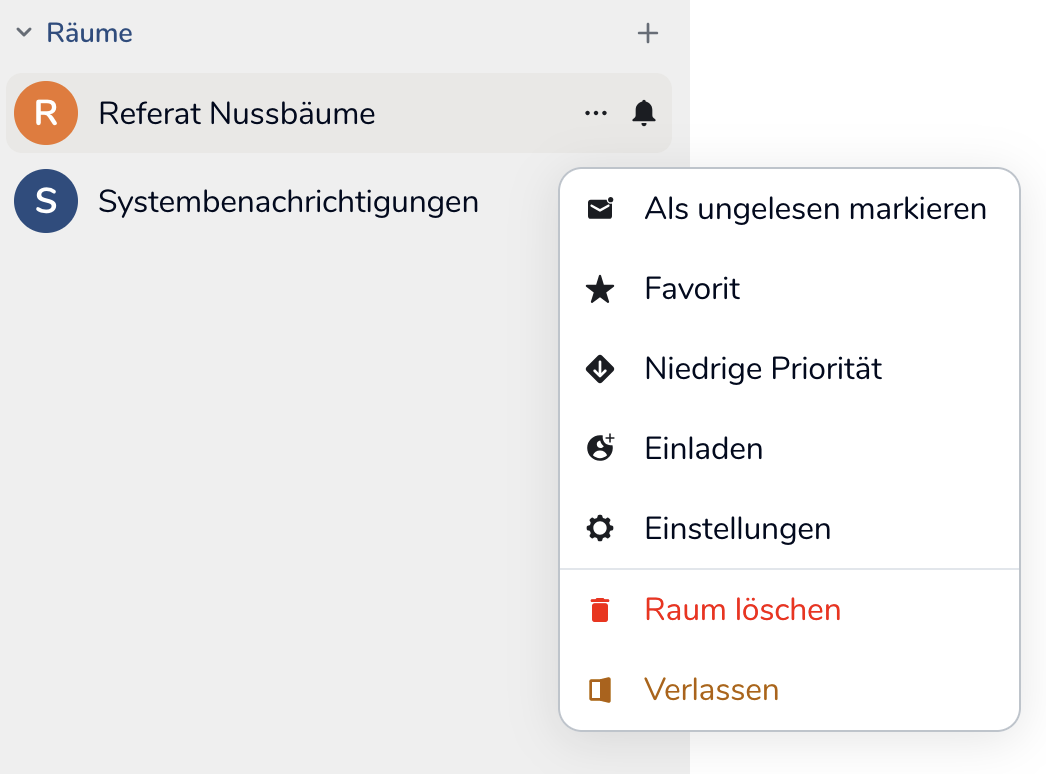Click the red trash can icon
This screenshot has width=1046, height=774.
click(x=600, y=609)
